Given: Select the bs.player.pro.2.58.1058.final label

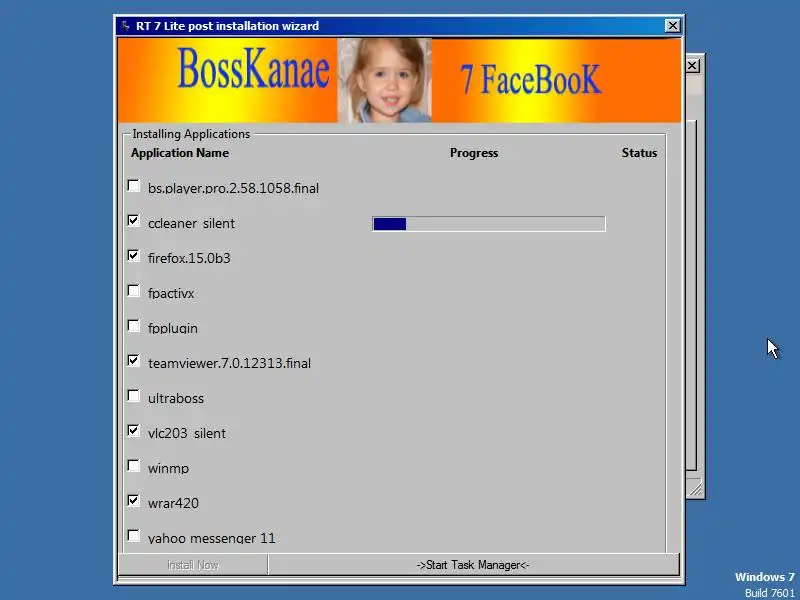Looking at the screenshot, I should pyautogui.click(x=233, y=188).
